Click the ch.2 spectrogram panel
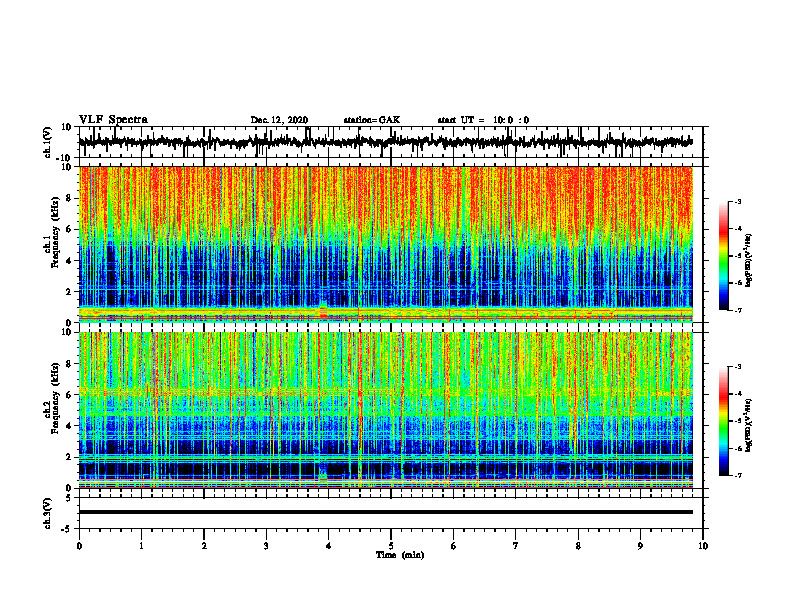This screenshot has height=612, width=792. point(385,410)
